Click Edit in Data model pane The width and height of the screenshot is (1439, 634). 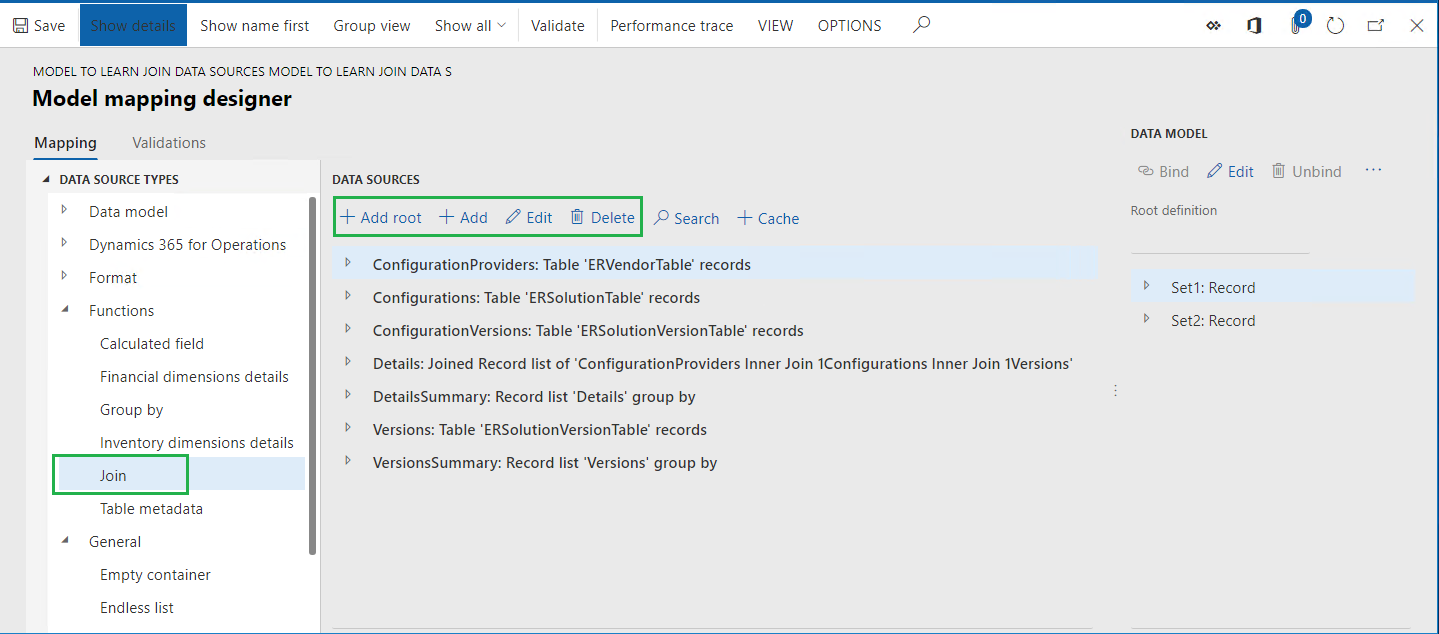click(x=1231, y=172)
